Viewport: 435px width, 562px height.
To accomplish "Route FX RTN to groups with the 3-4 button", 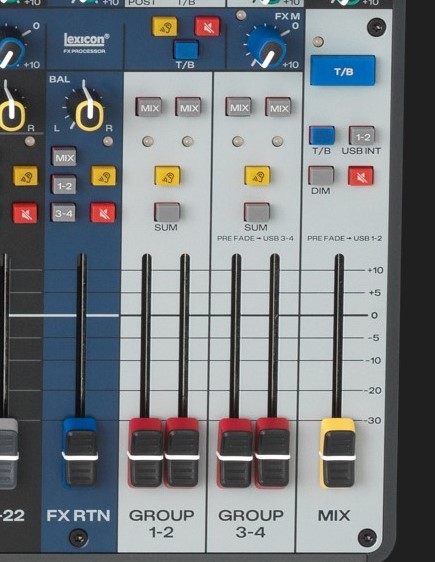I will pyautogui.click(x=63, y=213).
